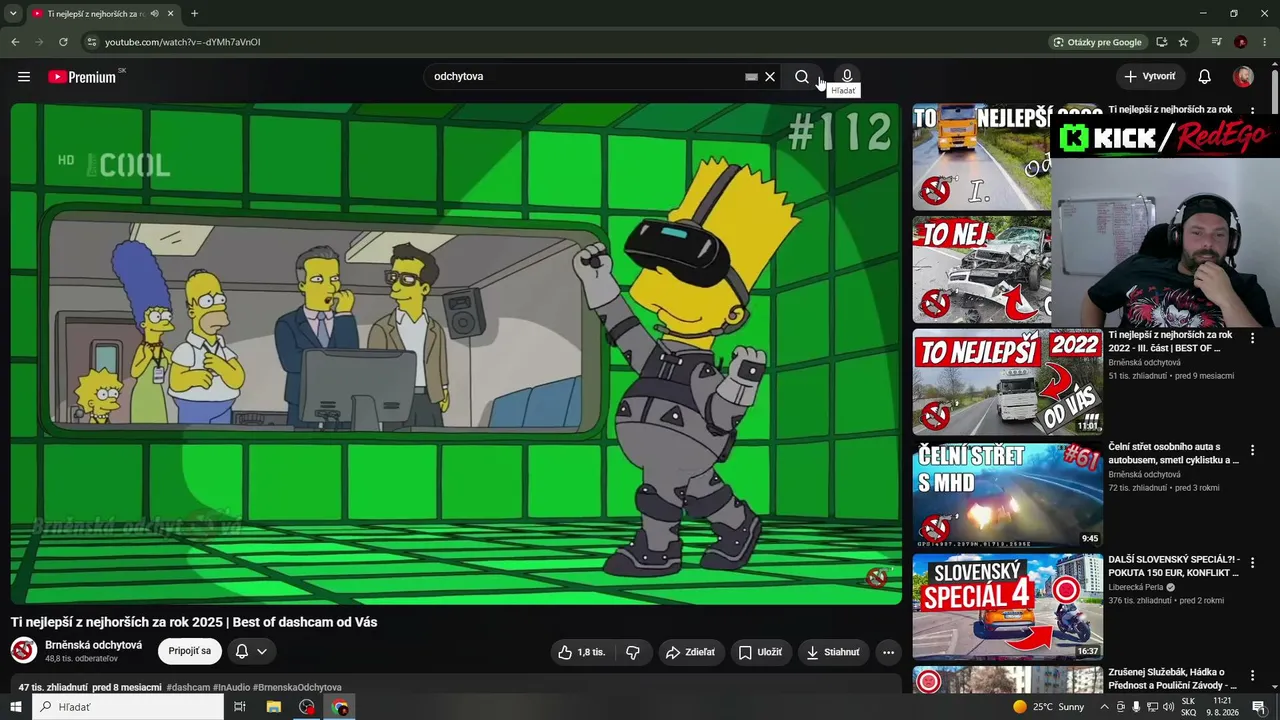Screen dimensions: 1280x720
Task: Open options menu for DALŠÍ SLOVENSKÝ SPECIÁL video
Action: tap(1252, 564)
